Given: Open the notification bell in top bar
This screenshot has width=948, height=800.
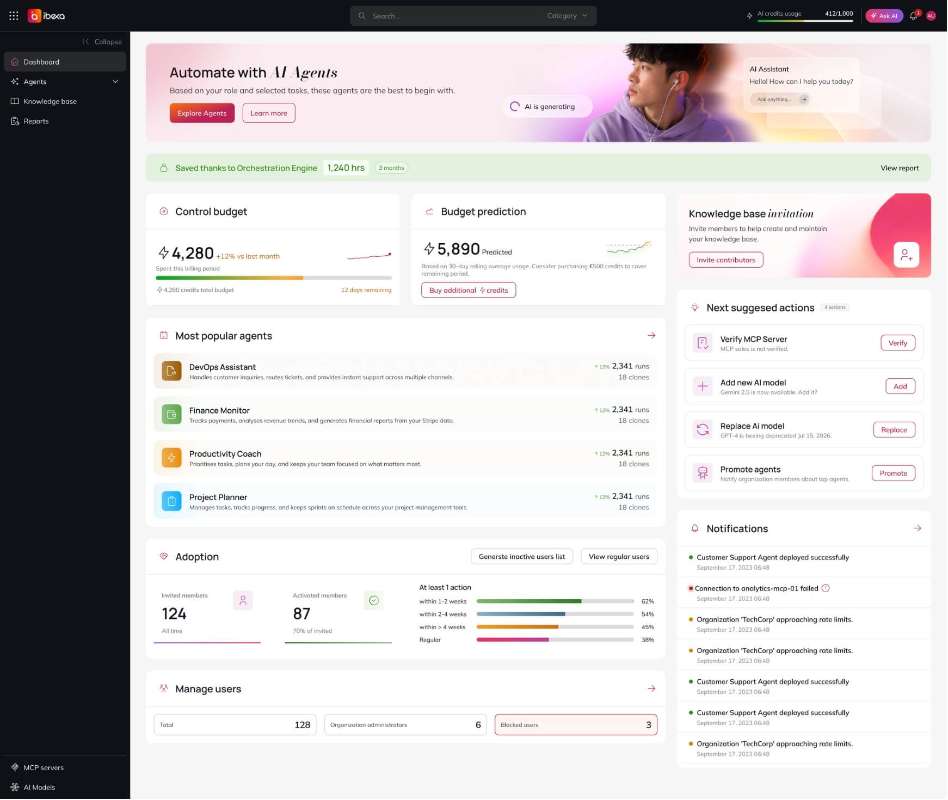Looking at the screenshot, I should point(914,16).
